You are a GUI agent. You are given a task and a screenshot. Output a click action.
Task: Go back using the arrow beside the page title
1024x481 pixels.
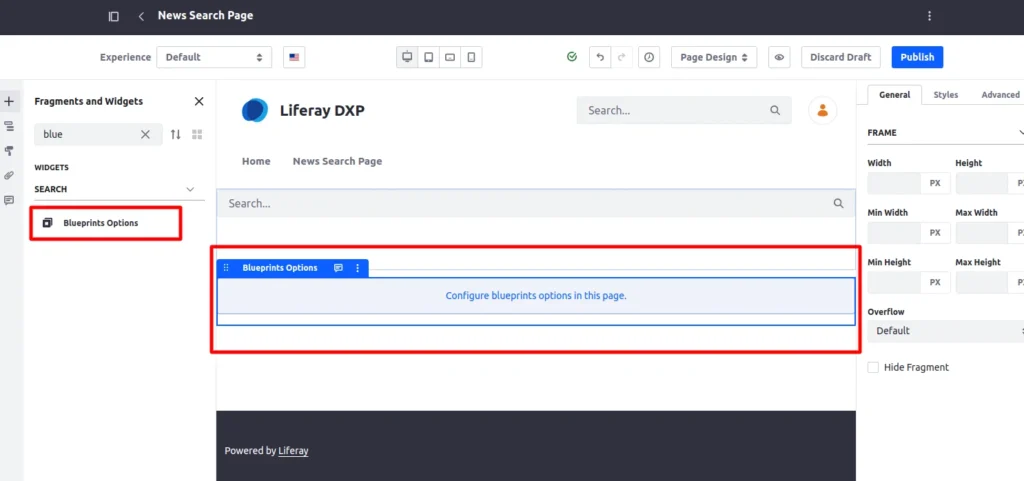pos(141,16)
